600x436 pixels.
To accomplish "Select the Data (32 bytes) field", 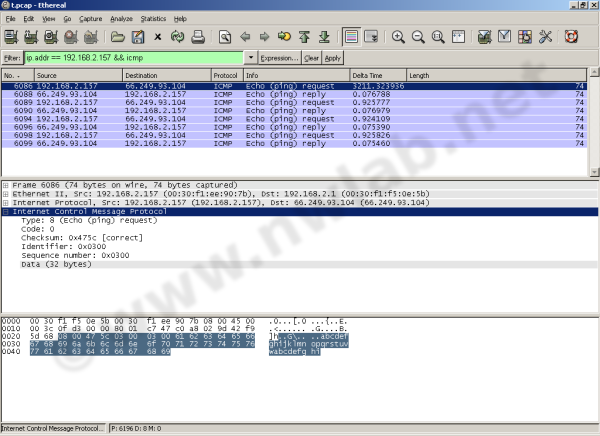I will coord(56,265).
